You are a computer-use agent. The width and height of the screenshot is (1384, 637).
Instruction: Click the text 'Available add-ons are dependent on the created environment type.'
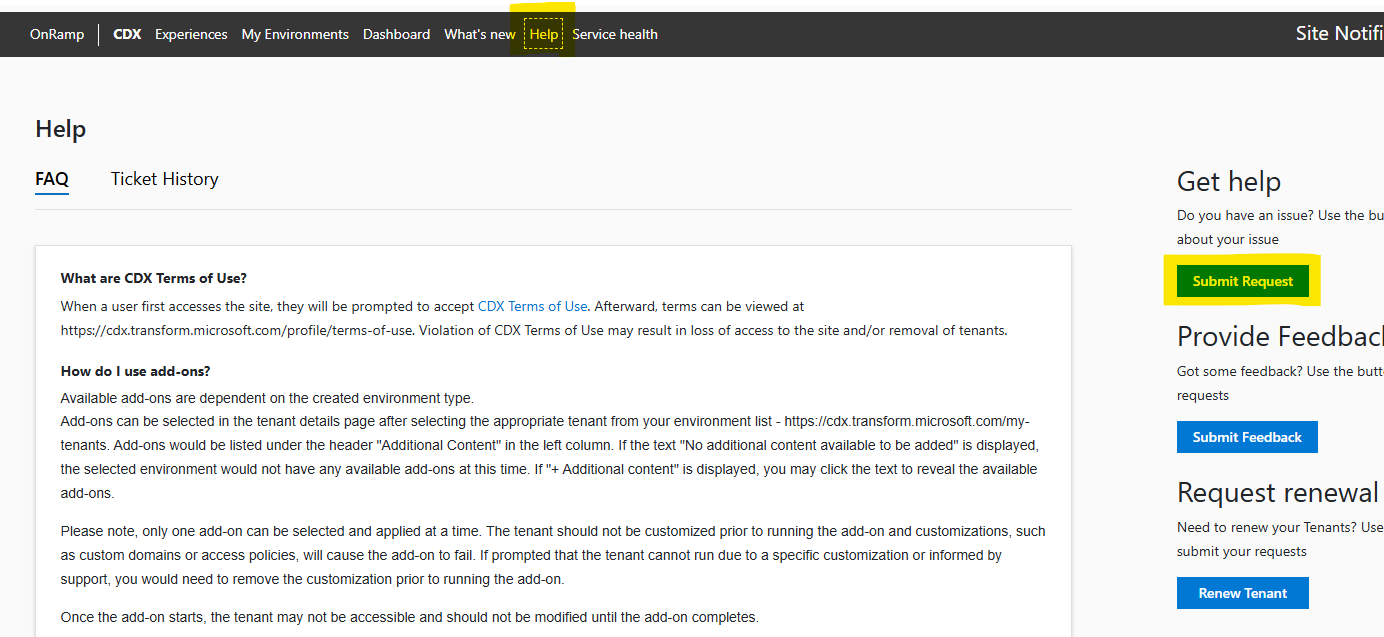267,397
